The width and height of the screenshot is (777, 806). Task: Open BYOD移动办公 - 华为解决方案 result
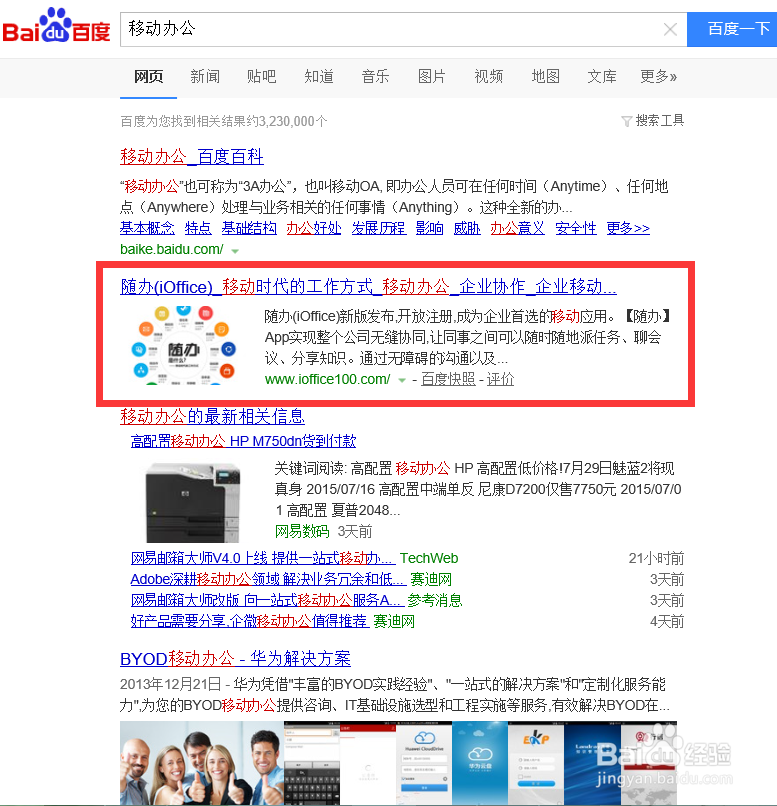tap(235, 658)
